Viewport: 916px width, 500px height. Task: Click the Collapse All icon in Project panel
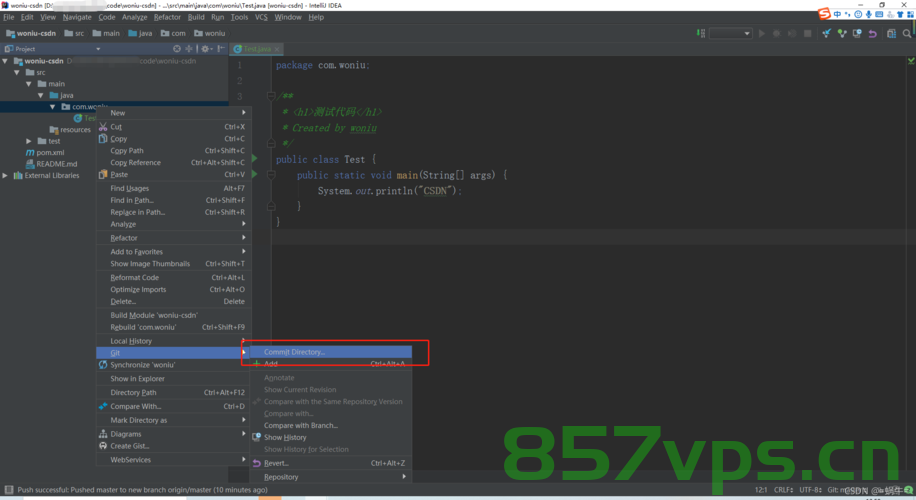tap(189, 48)
